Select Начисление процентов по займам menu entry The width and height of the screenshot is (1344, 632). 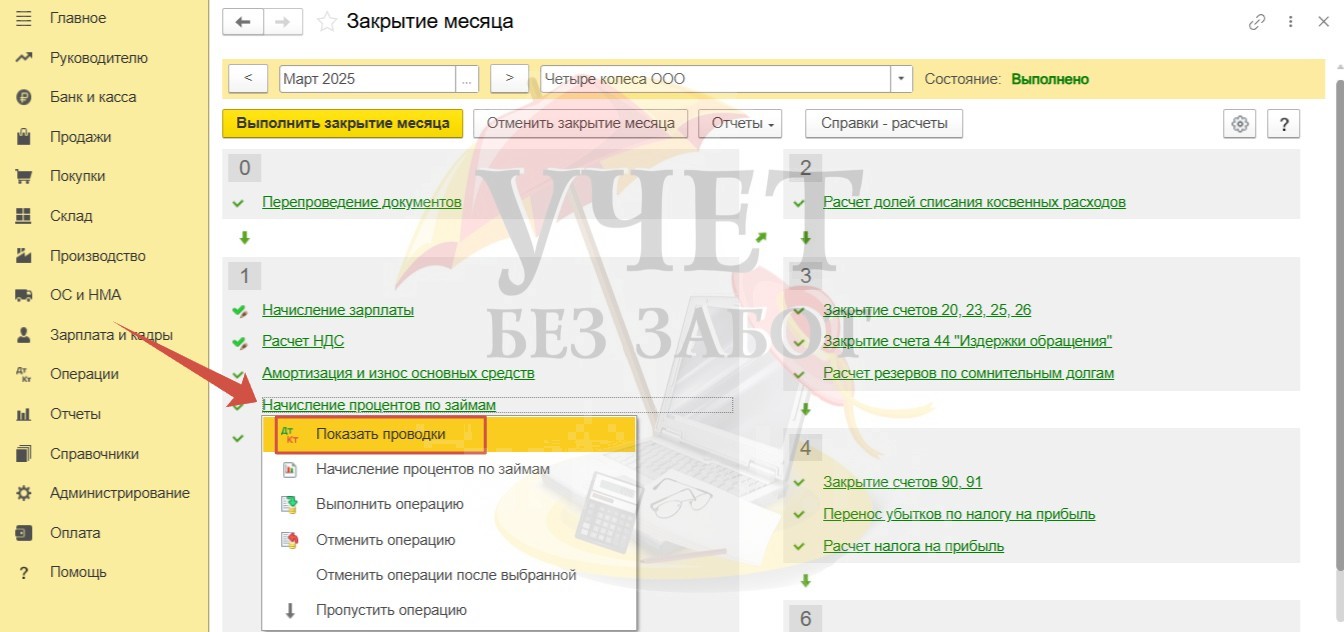coord(449,469)
